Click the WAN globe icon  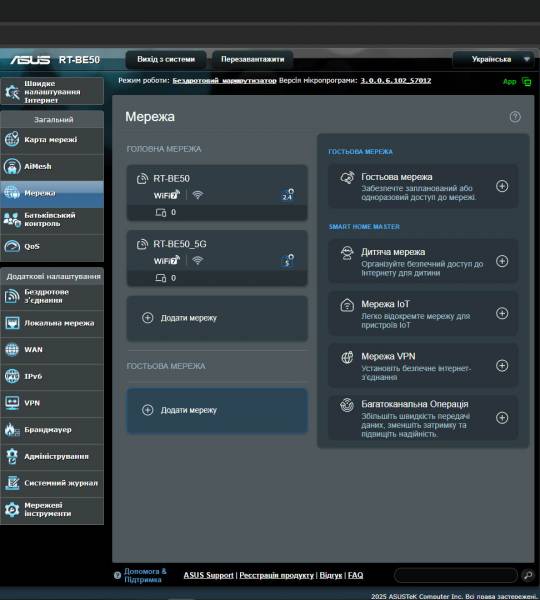click(x=12, y=349)
